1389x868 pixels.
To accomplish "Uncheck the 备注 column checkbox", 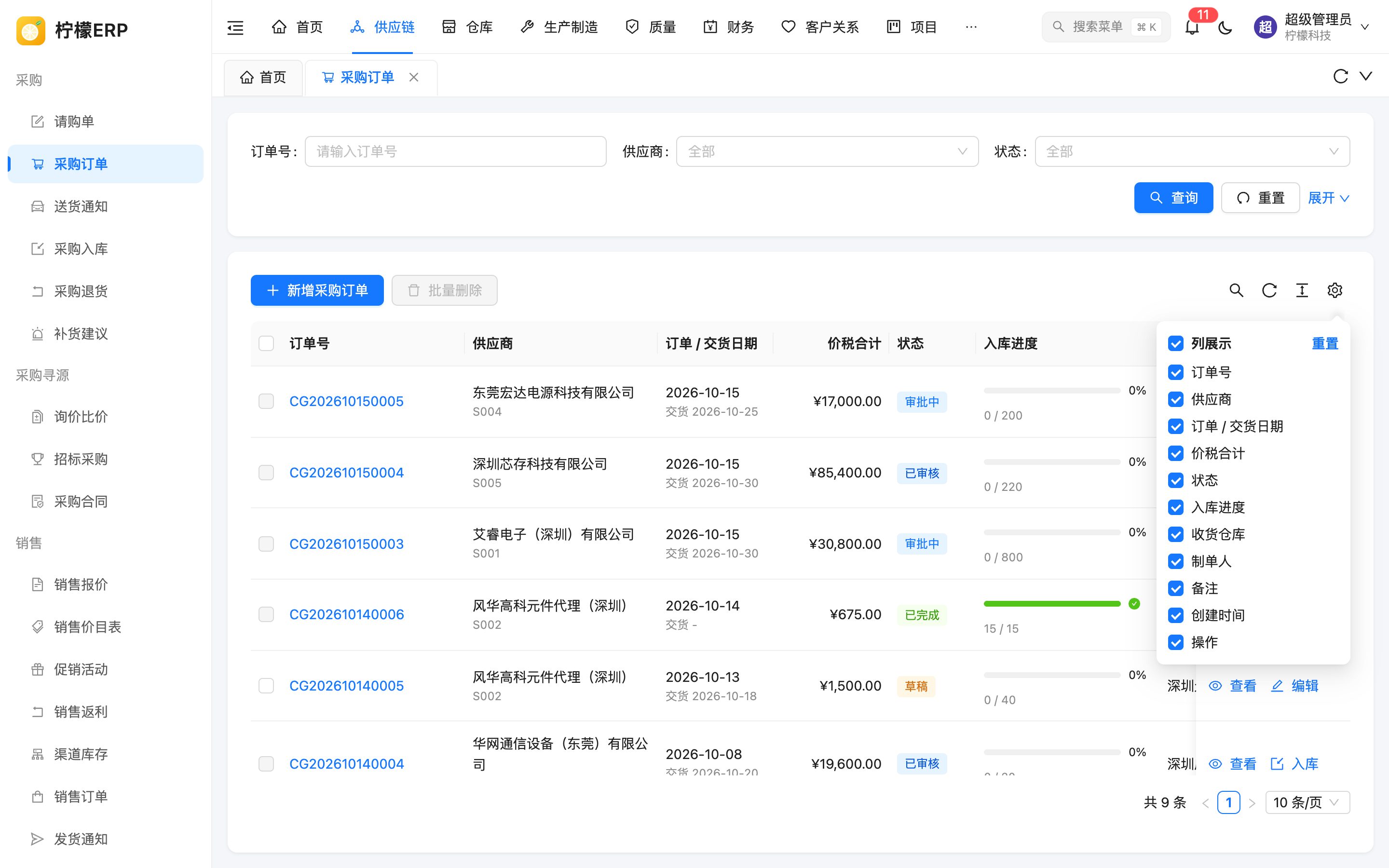I will (1175, 588).
